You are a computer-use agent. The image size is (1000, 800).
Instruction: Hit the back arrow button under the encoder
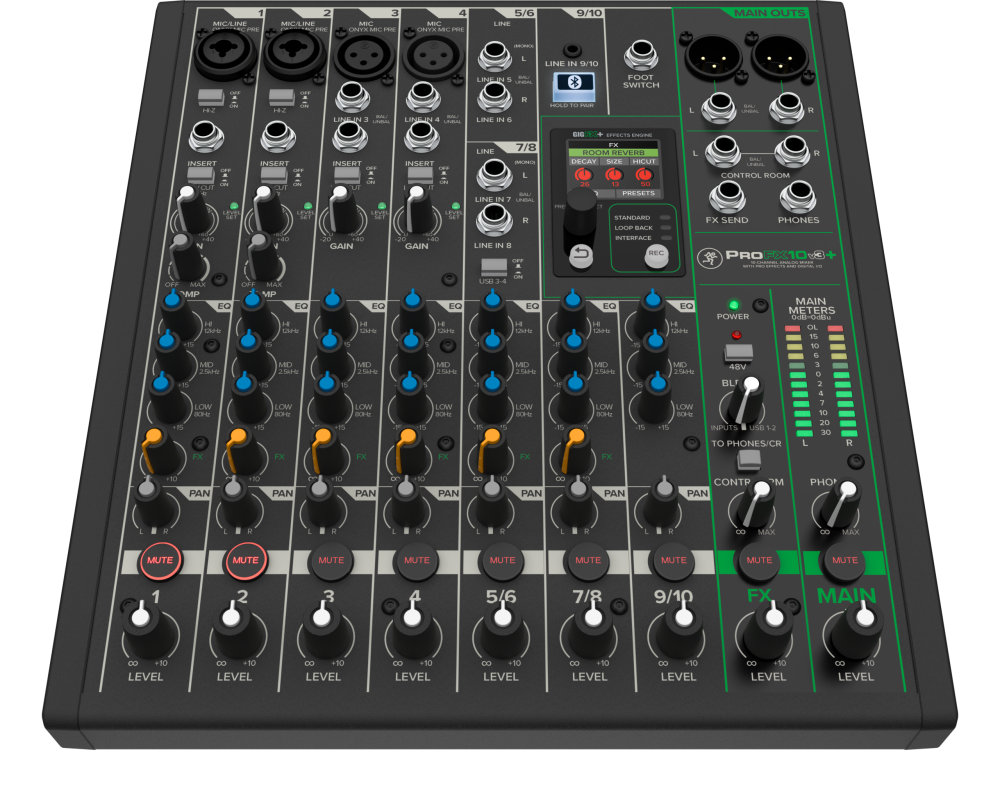tap(580, 256)
